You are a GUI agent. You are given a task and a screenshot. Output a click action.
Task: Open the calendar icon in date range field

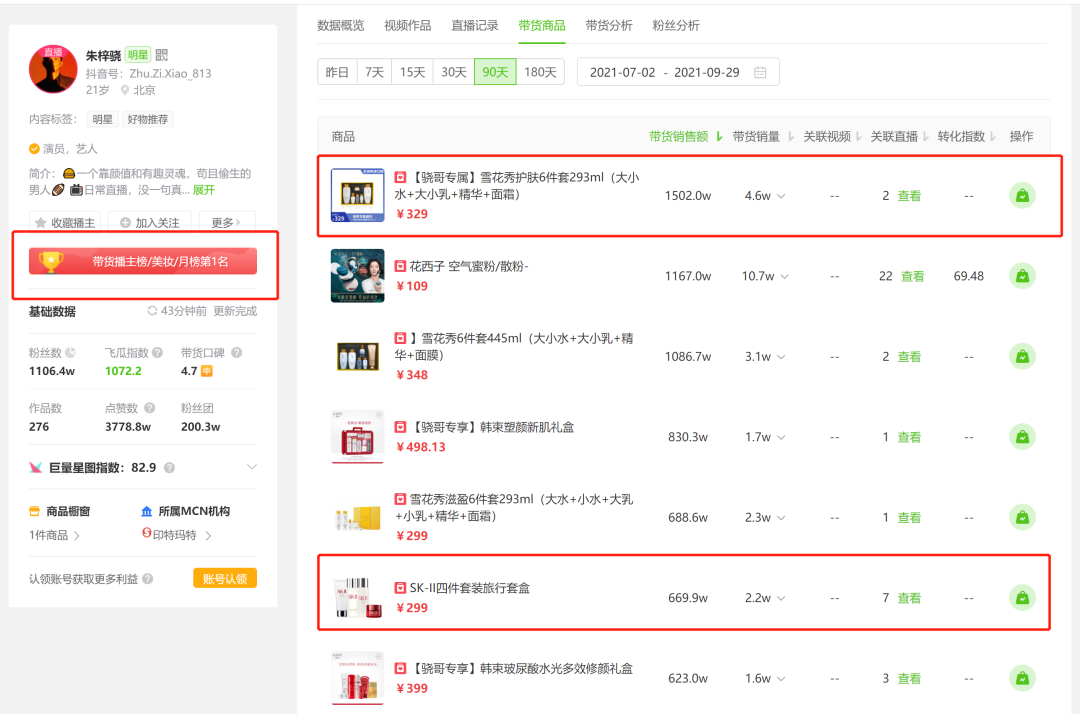[760, 72]
